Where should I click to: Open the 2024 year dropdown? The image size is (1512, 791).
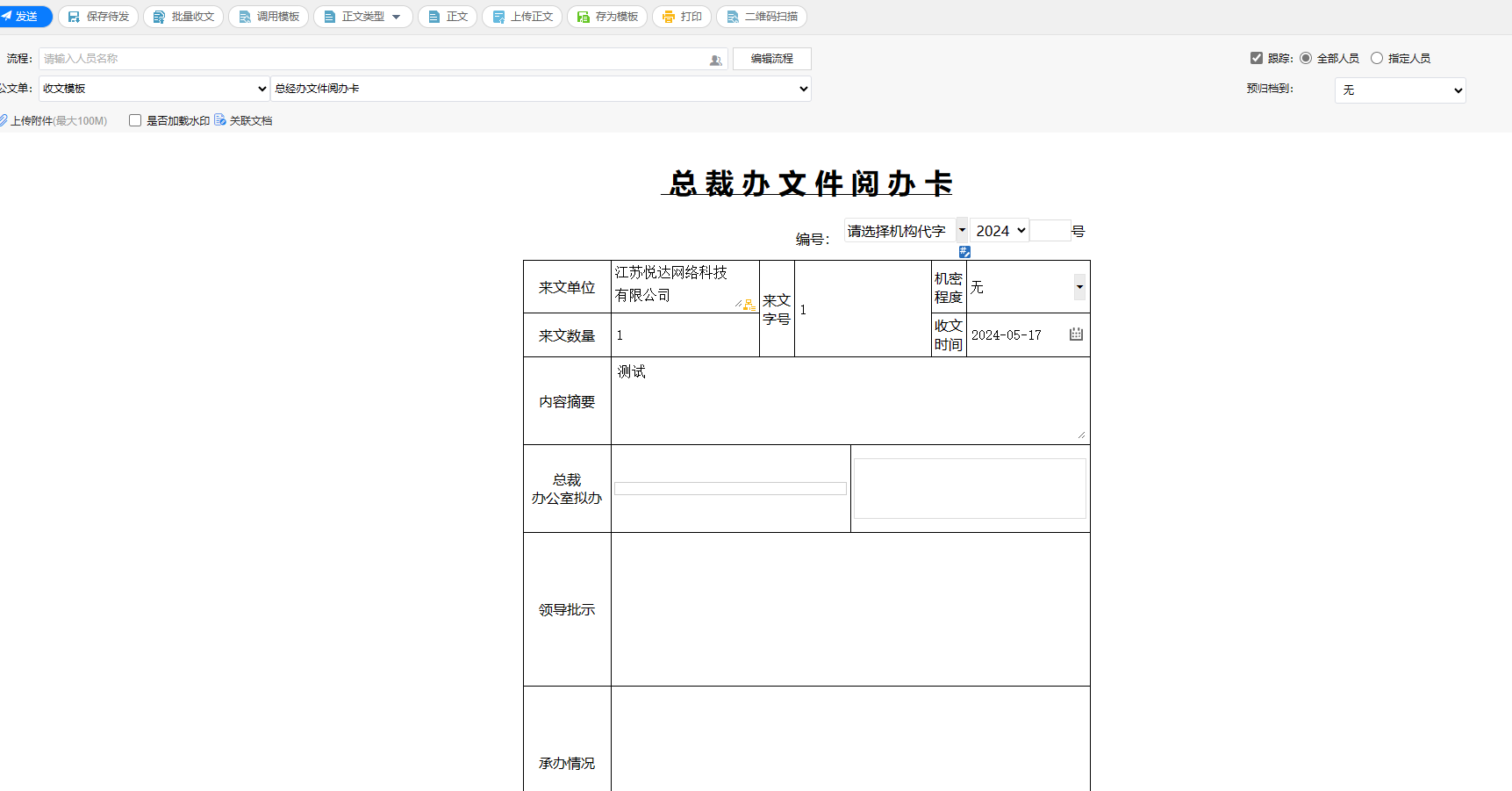pos(1000,231)
